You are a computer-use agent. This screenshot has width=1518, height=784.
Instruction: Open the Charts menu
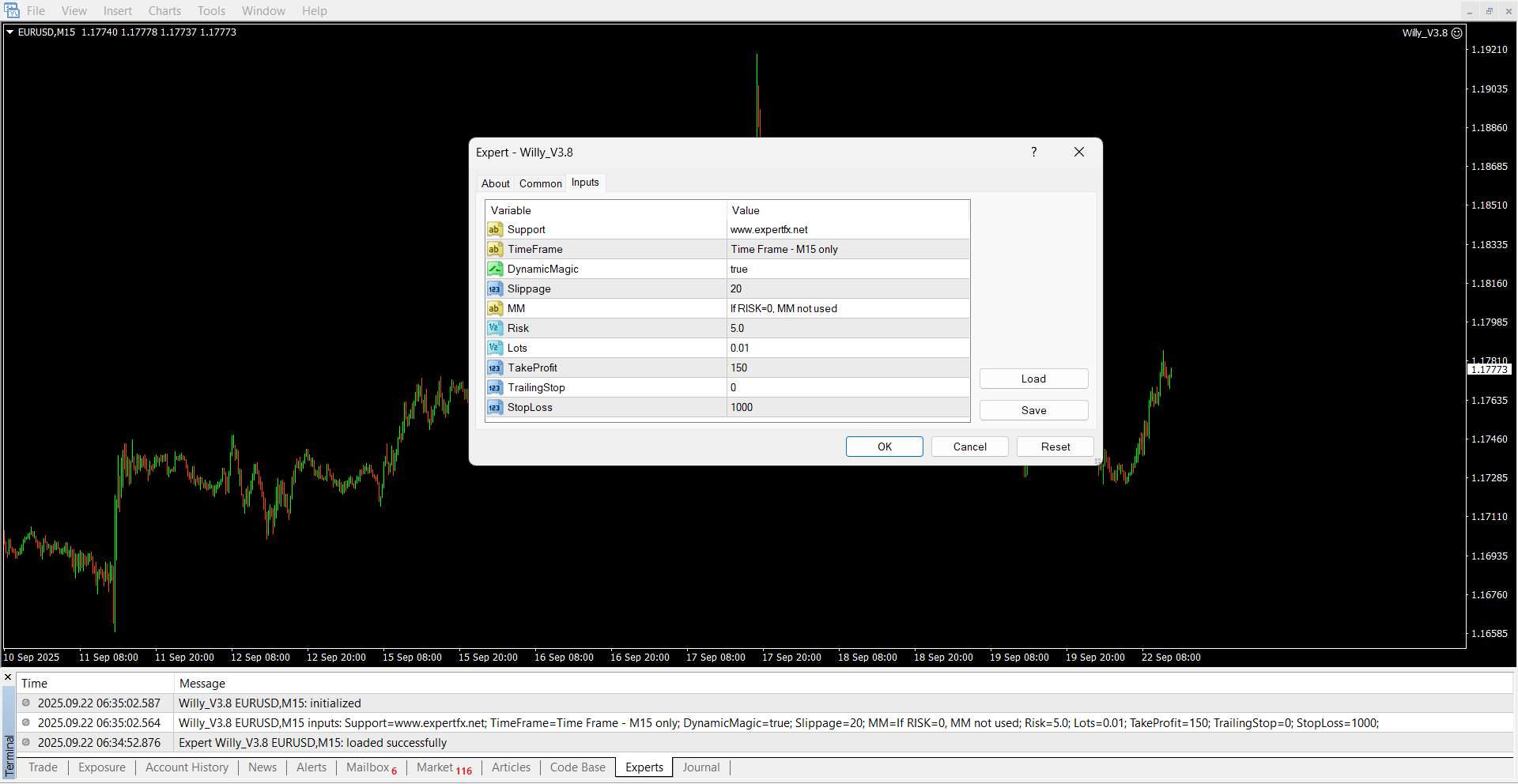(x=164, y=11)
